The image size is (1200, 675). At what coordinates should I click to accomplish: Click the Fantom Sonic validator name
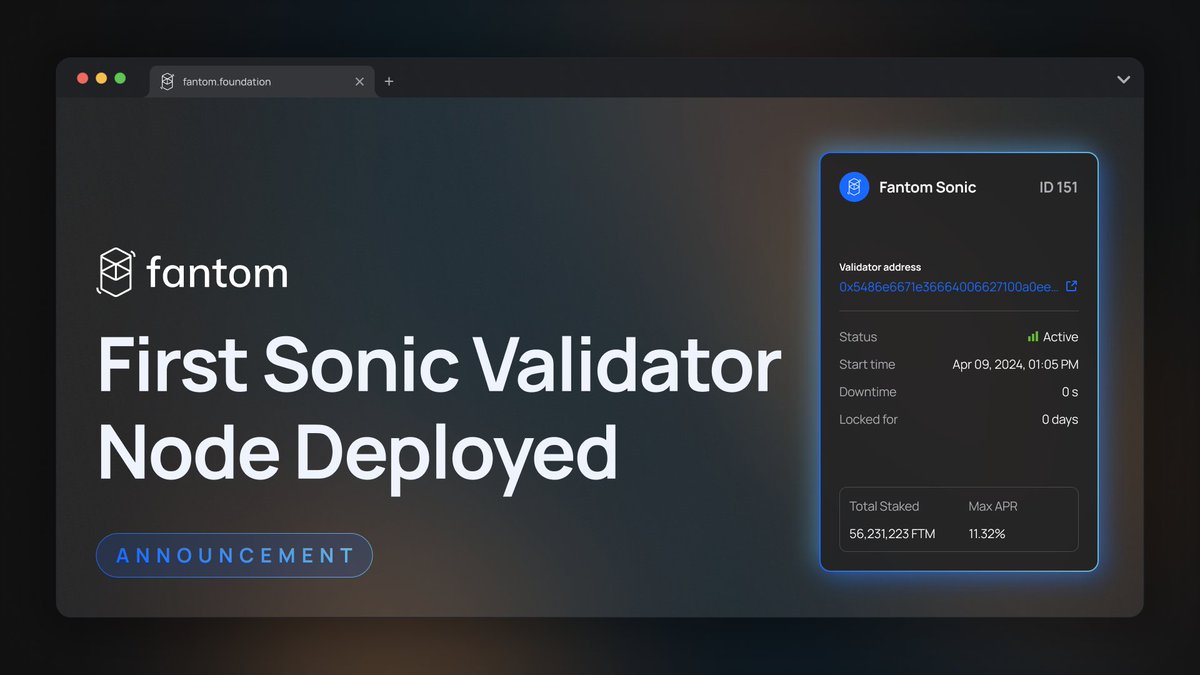[x=927, y=187]
